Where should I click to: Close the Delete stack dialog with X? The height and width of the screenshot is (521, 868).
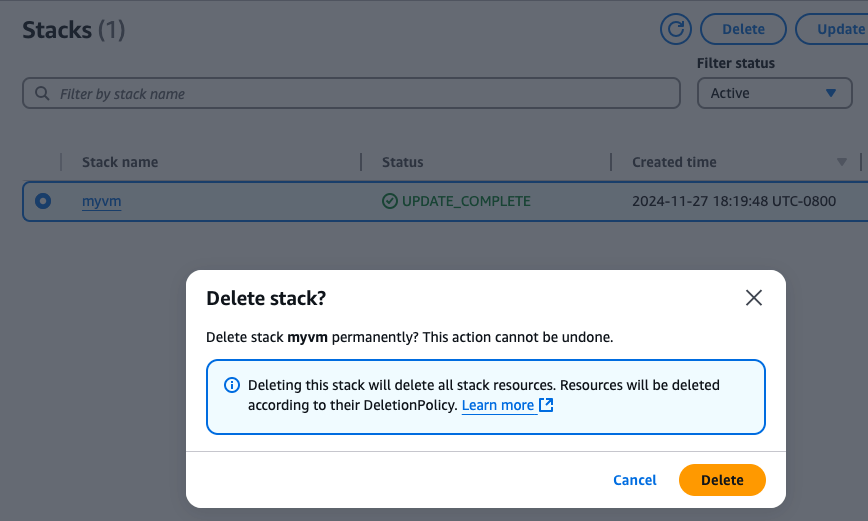[754, 297]
